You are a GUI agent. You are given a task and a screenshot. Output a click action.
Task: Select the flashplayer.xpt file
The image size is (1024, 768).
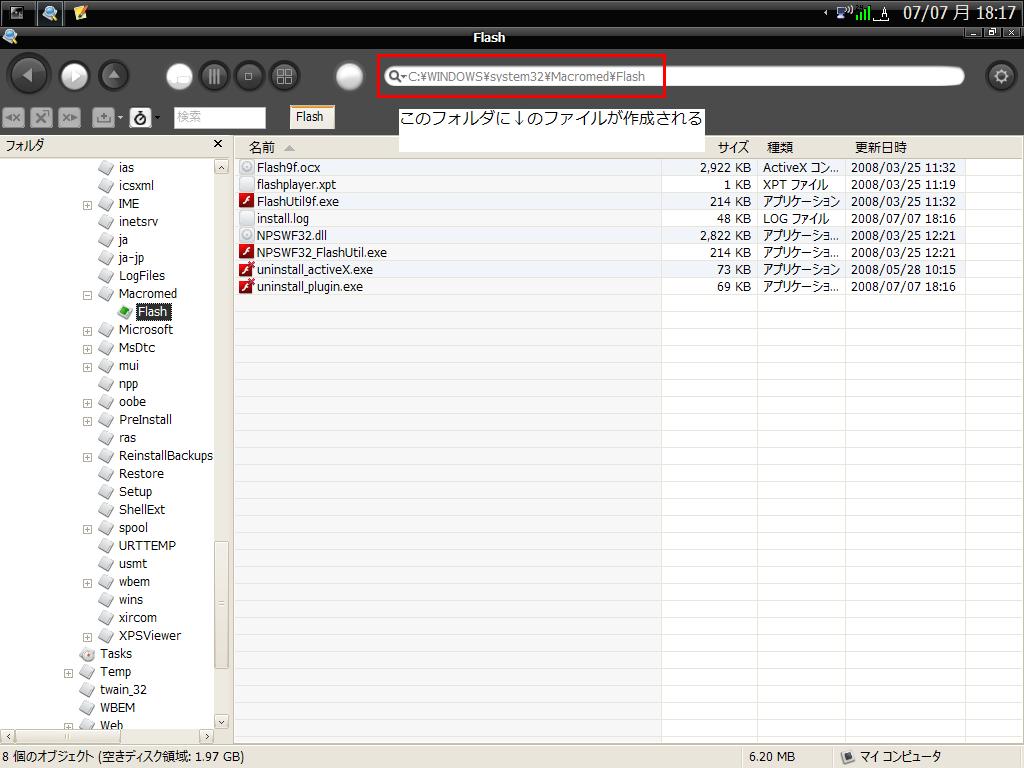(x=296, y=184)
